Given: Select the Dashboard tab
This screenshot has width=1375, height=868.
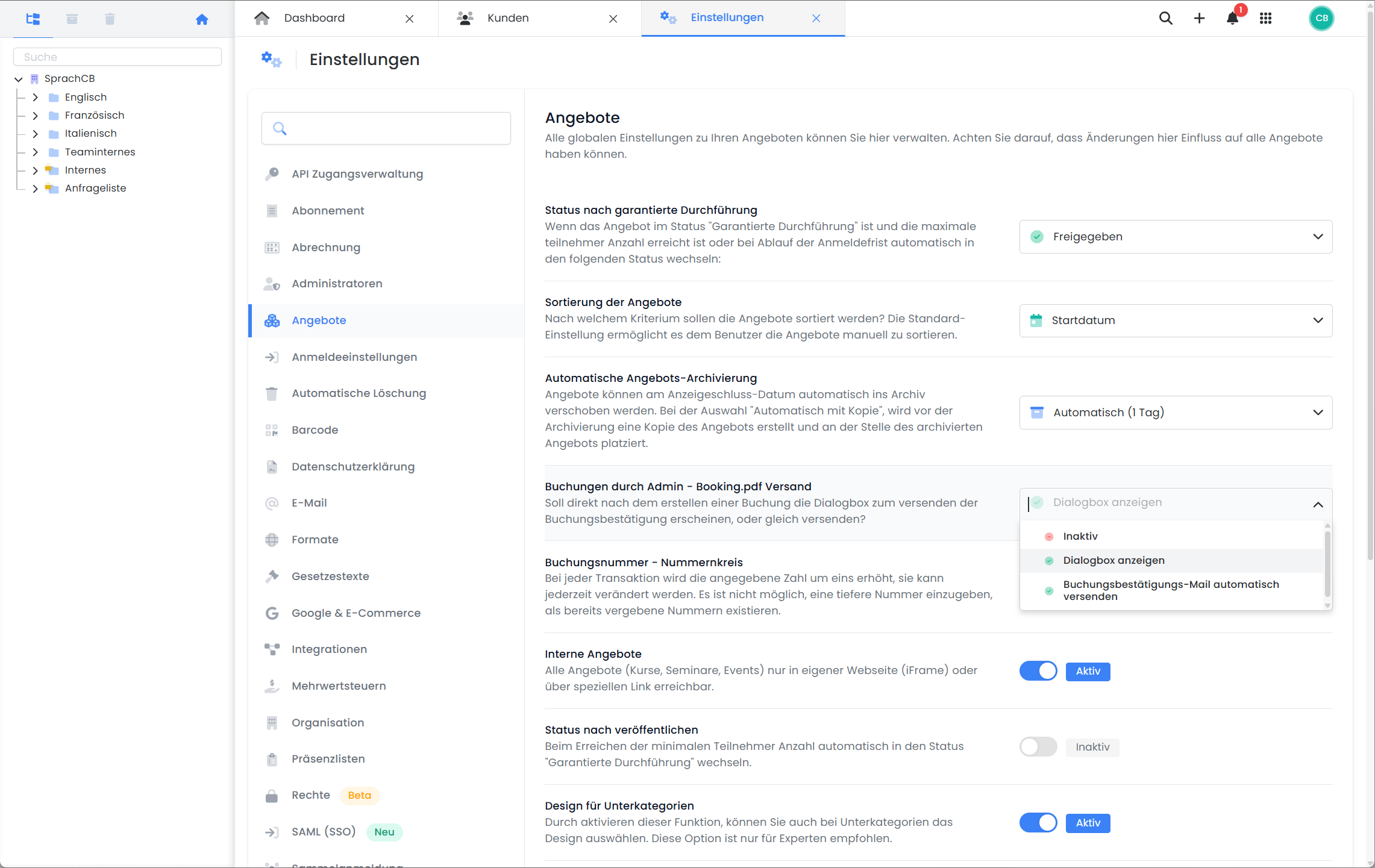Looking at the screenshot, I should [315, 17].
